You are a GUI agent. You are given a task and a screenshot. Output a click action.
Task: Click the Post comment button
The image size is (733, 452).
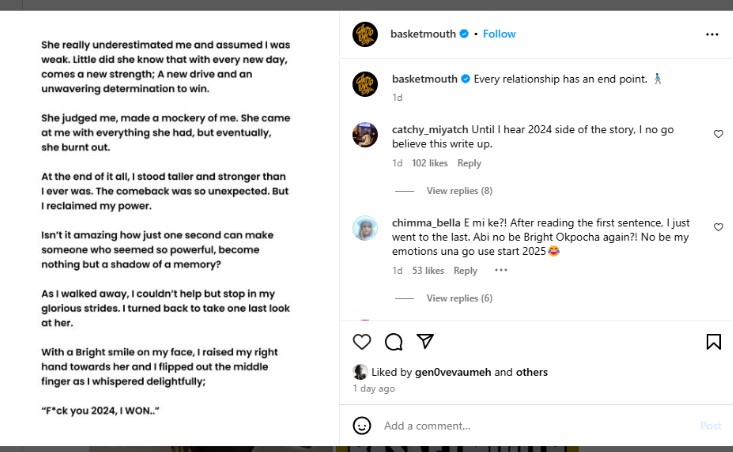pyautogui.click(x=710, y=426)
